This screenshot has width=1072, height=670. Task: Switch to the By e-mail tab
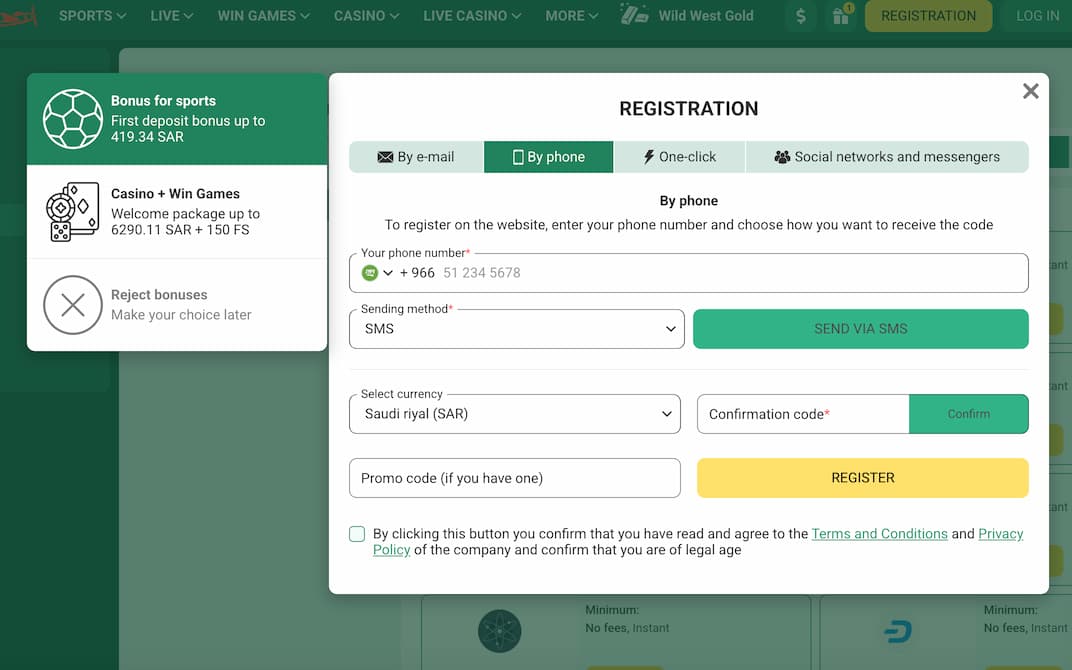[416, 157]
